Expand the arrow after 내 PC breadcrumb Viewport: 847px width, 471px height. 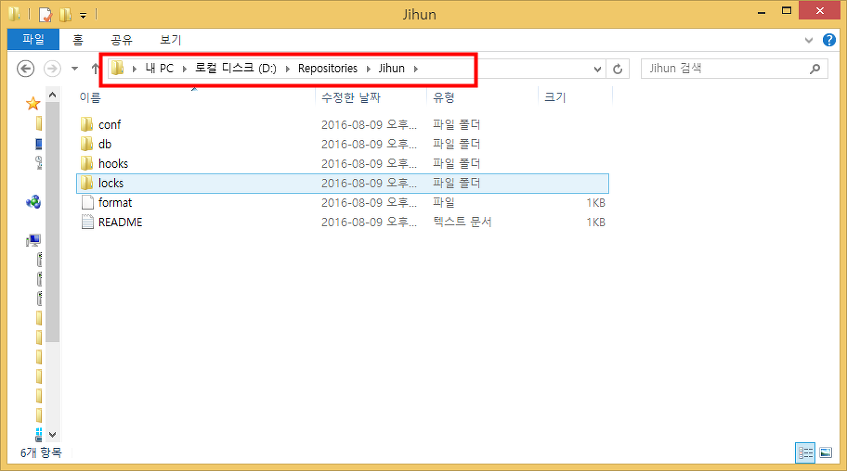184,69
